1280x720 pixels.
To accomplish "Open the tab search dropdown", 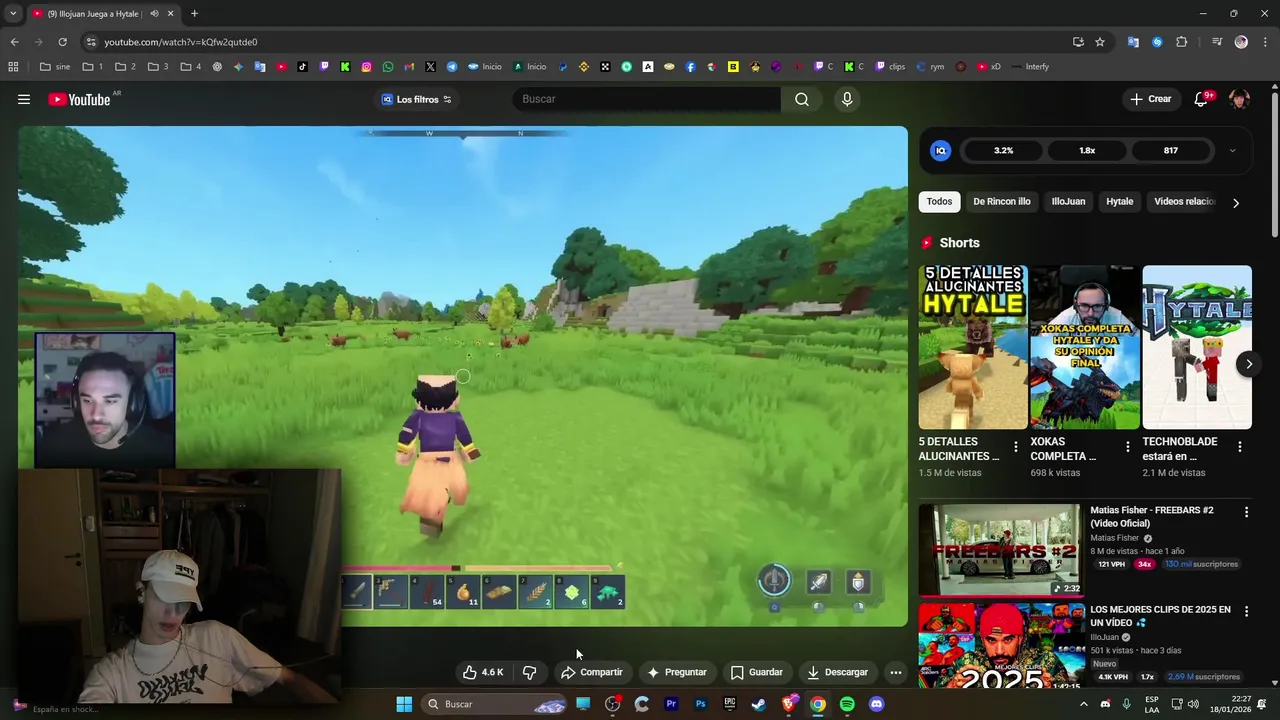I will coord(13,14).
